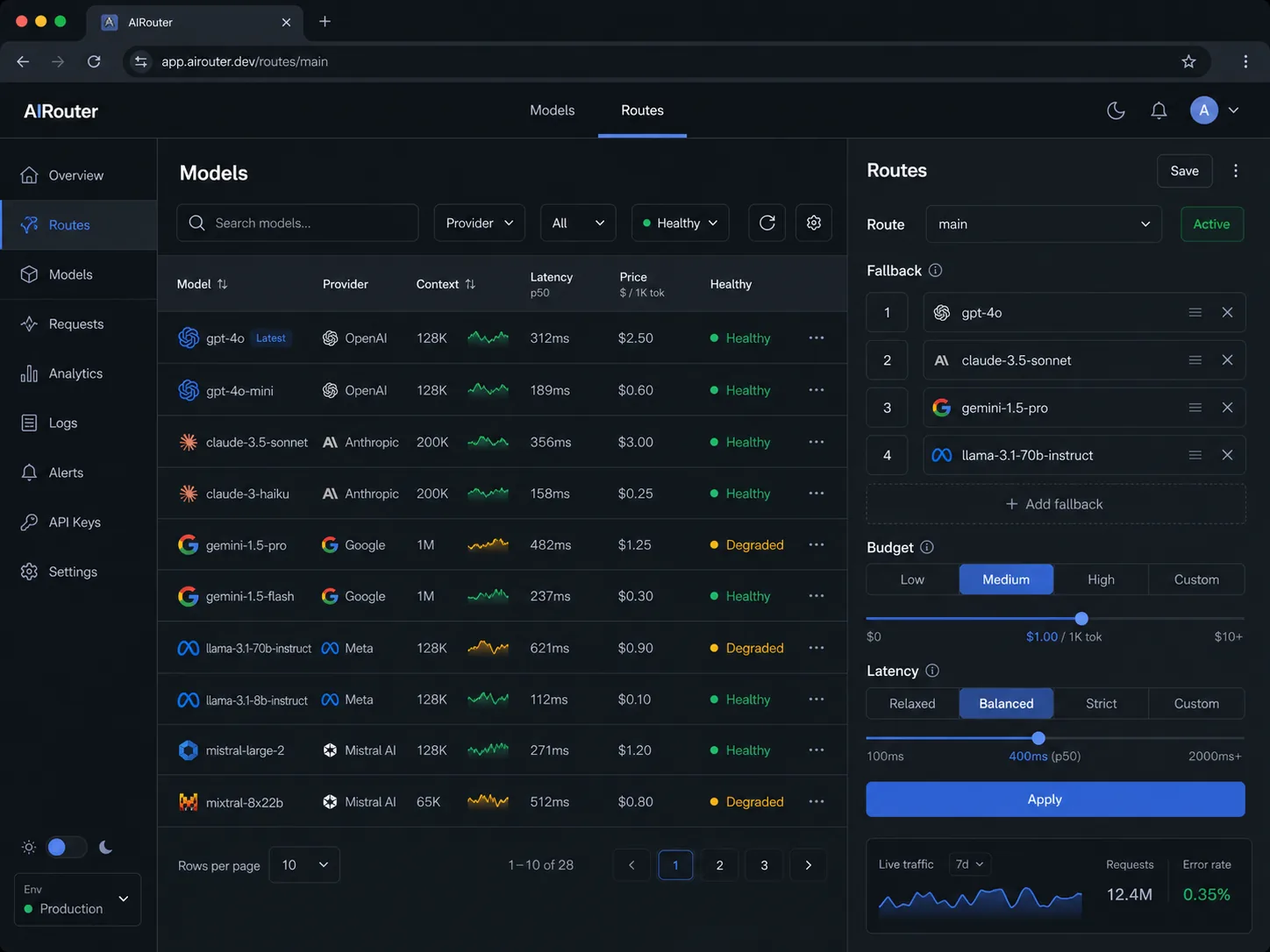Toggle the light/dark mode switch in sidebar

coord(67,847)
